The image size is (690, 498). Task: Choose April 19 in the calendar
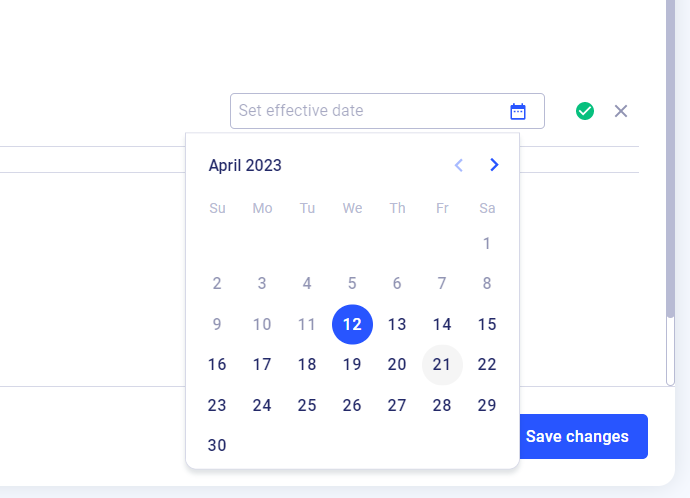coord(352,365)
